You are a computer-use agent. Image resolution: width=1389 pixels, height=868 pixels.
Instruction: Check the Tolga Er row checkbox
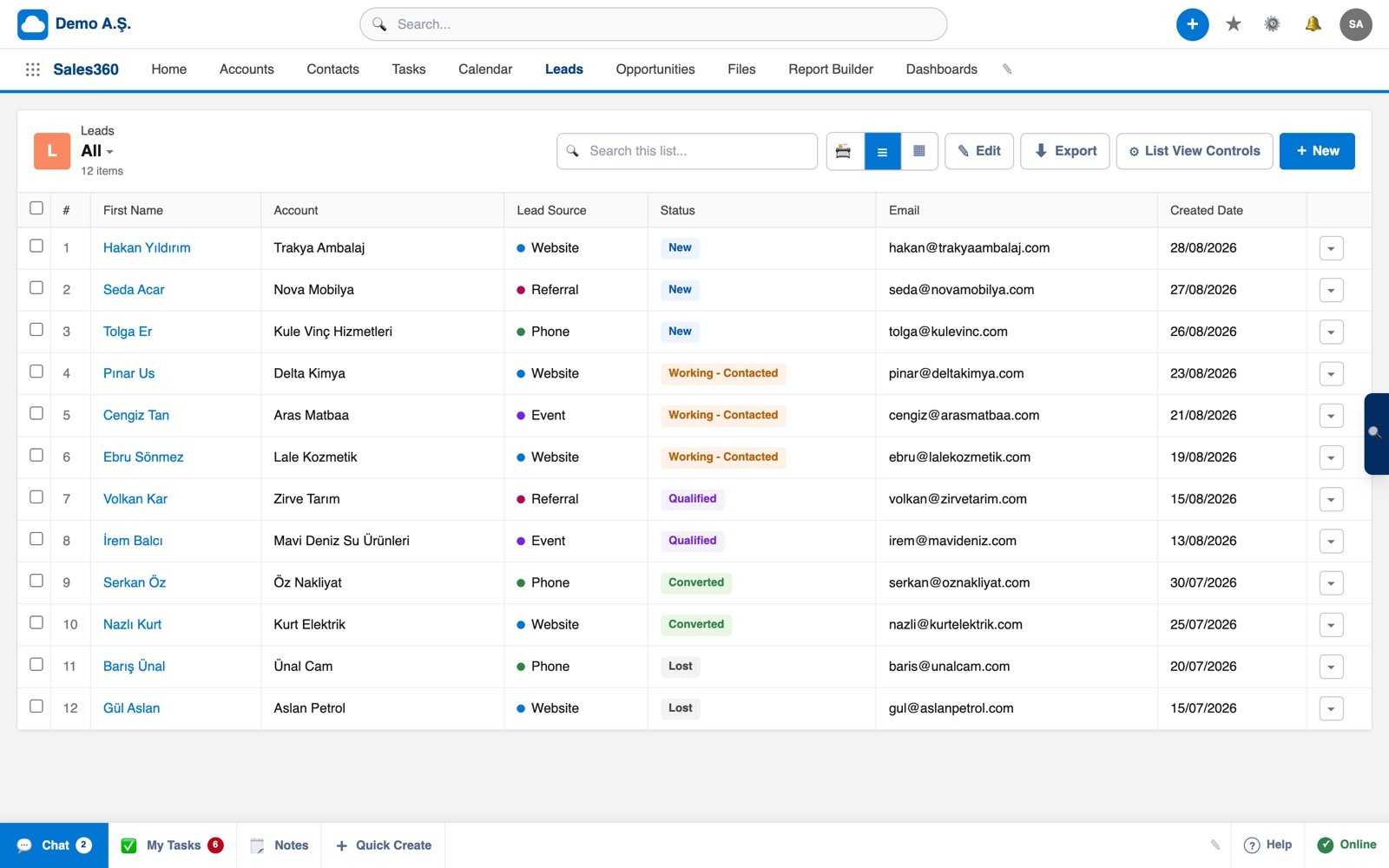point(36,329)
